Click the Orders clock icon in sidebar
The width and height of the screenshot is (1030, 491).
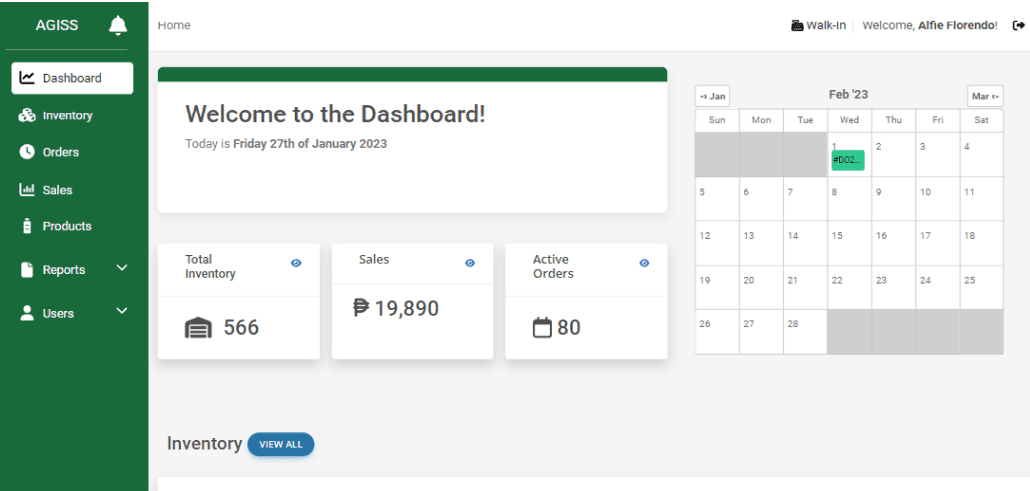click(27, 152)
